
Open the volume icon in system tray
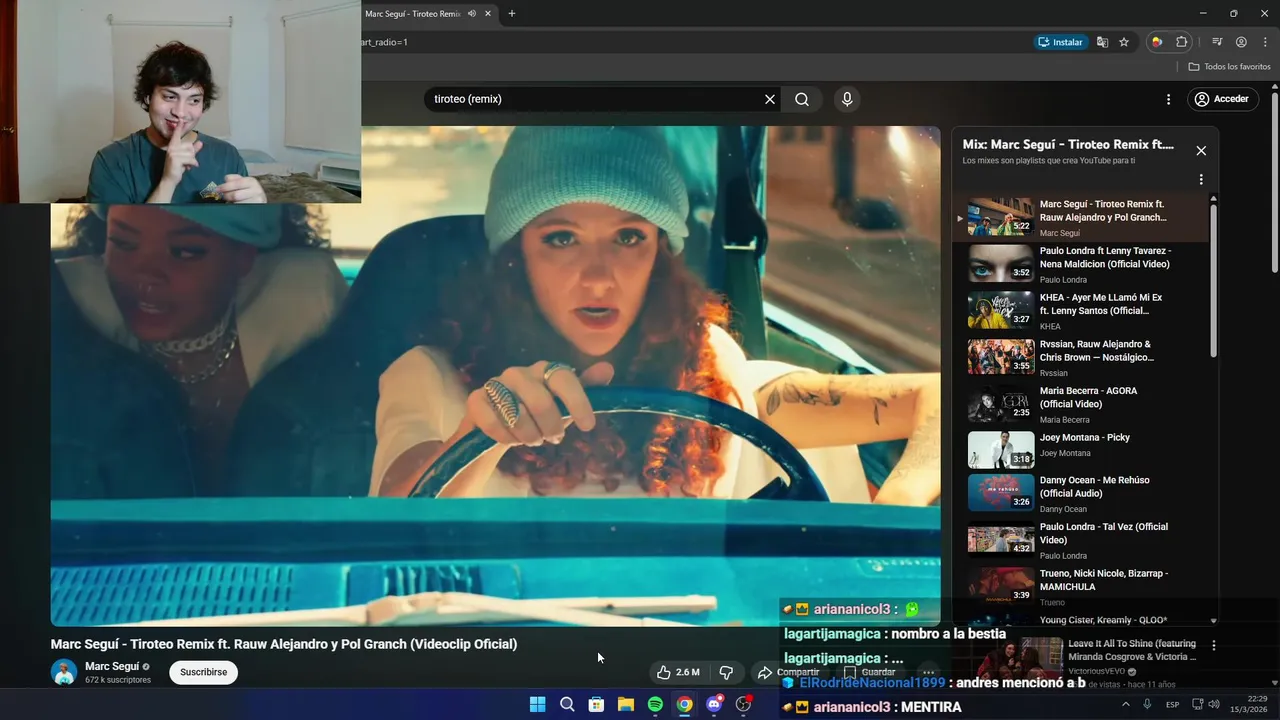tap(1216, 704)
